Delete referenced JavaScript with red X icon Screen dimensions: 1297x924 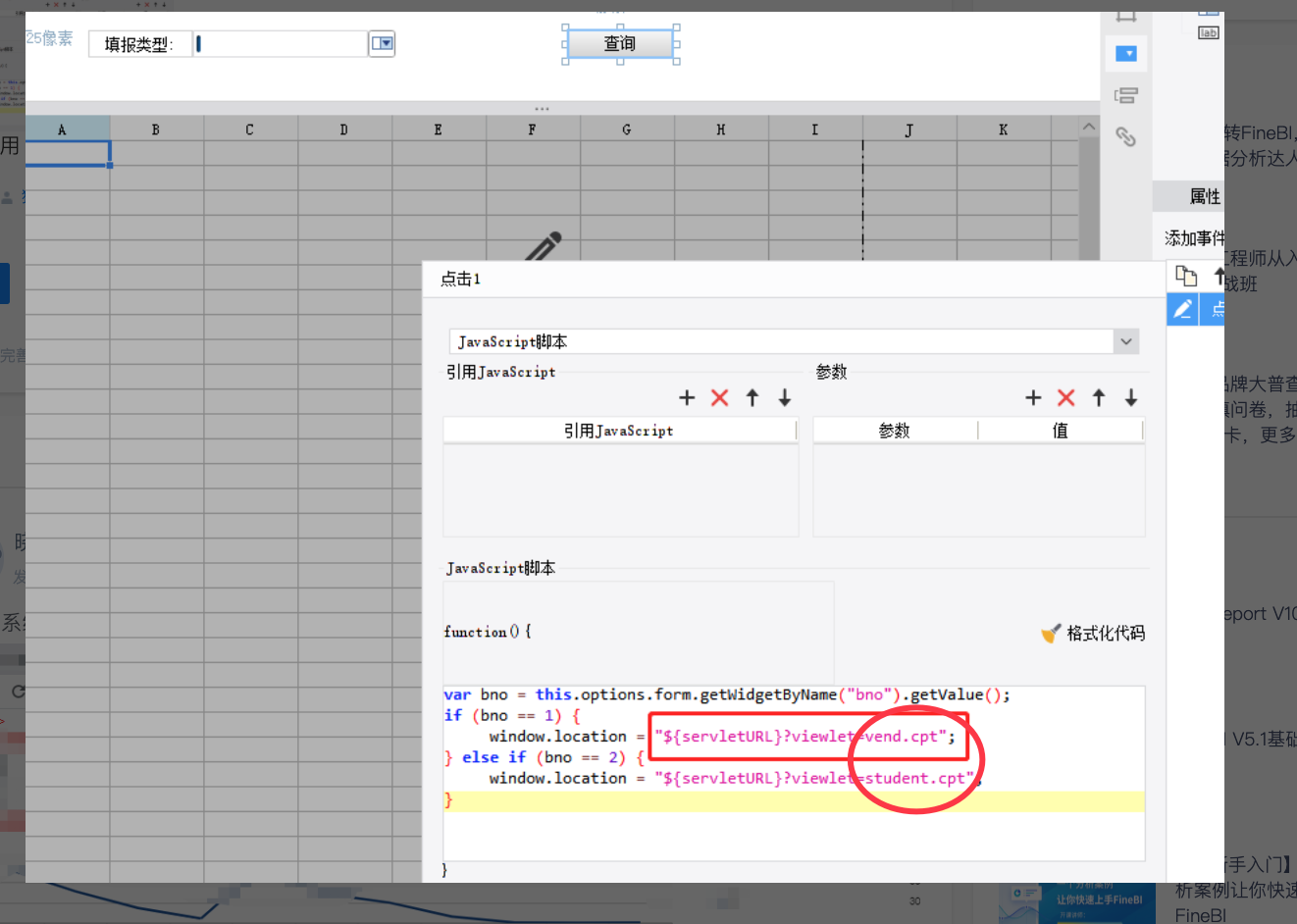719,397
